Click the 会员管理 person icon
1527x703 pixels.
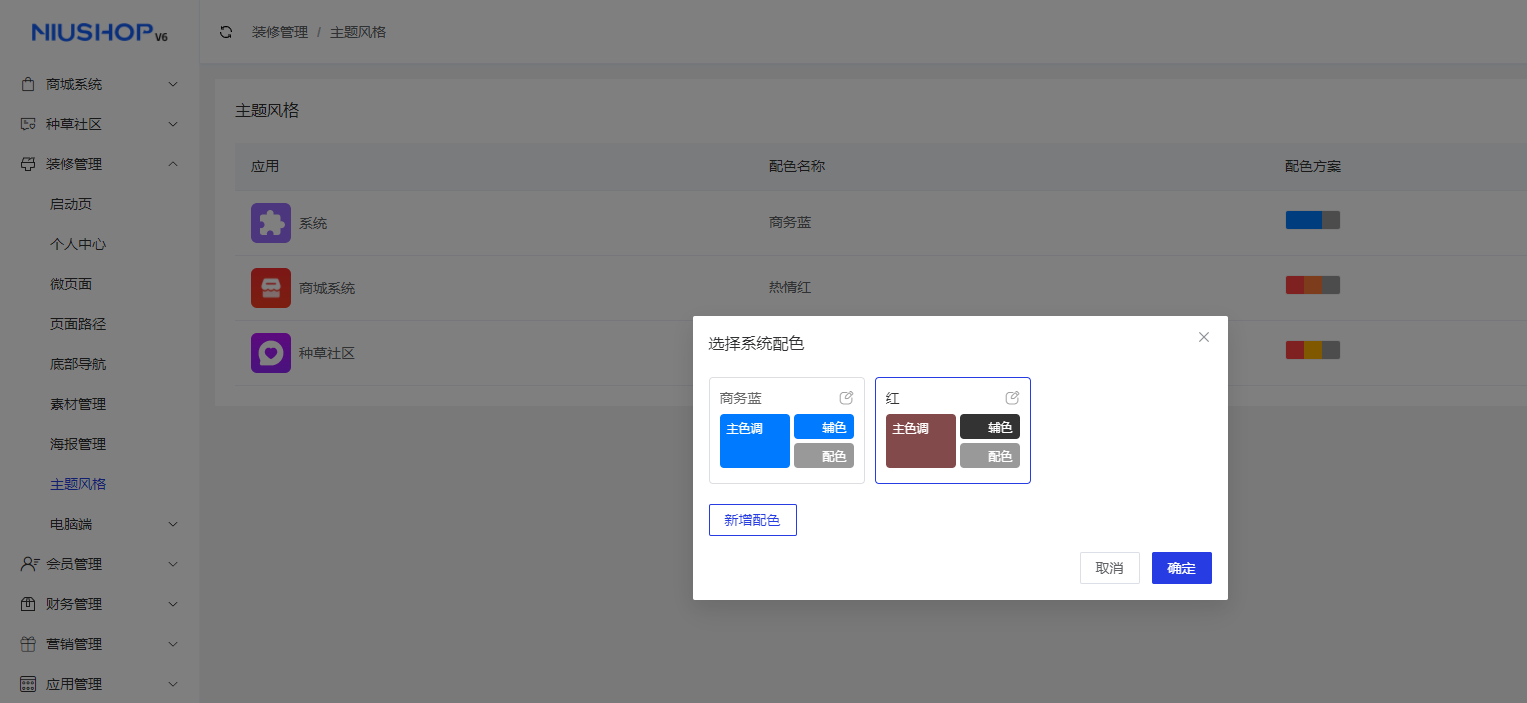[29, 564]
